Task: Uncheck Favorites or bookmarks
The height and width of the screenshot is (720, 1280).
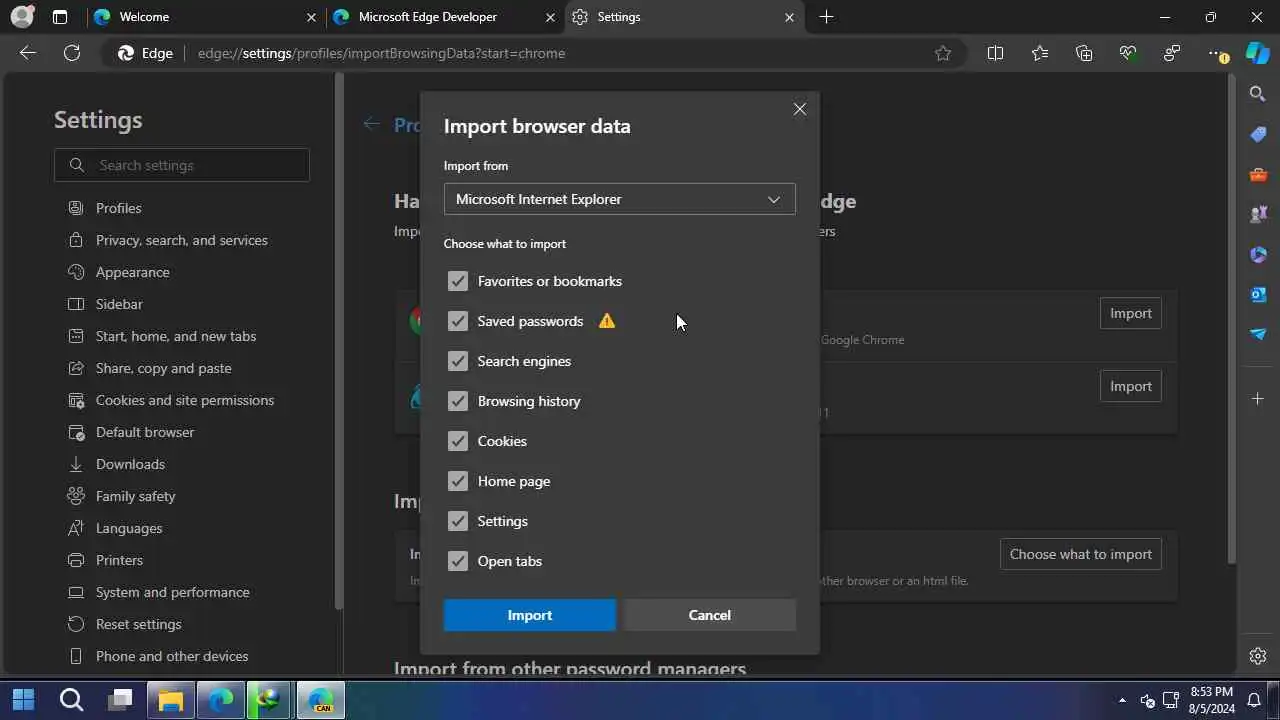Action: click(x=458, y=281)
